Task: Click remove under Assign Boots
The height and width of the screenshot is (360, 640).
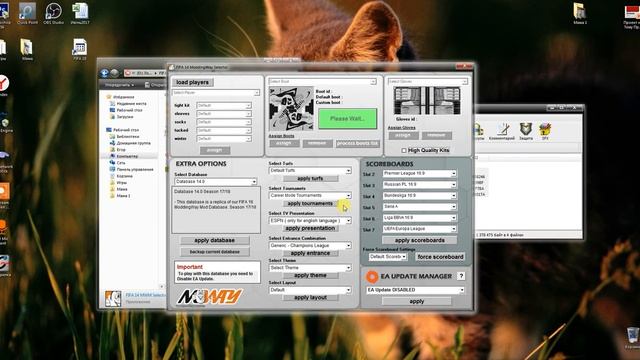Action: click(x=317, y=143)
